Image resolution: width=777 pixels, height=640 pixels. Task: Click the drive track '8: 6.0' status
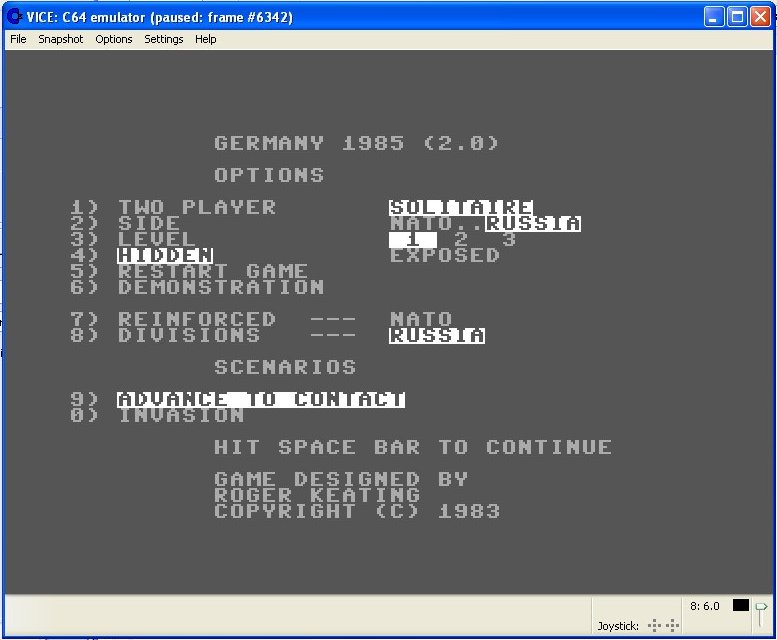coord(704,606)
